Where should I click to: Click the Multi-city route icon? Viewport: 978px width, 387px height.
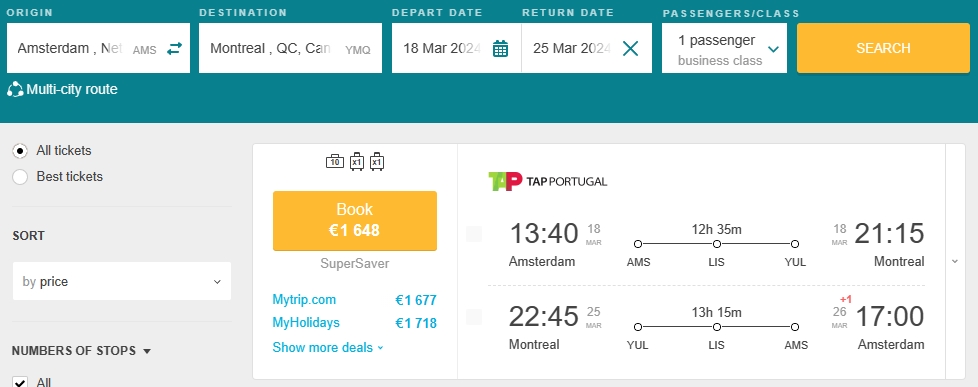[x=15, y=90]
